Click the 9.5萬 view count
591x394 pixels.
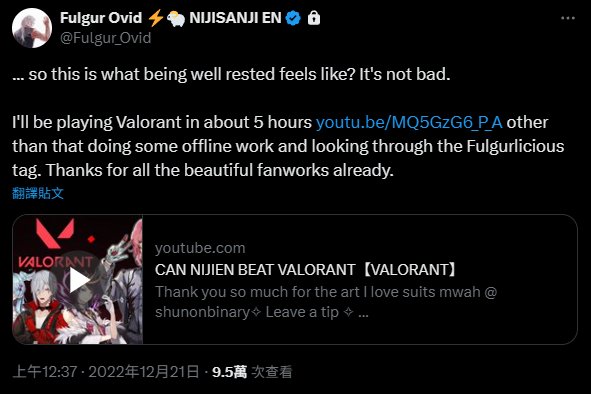click(x=229, y=372)
